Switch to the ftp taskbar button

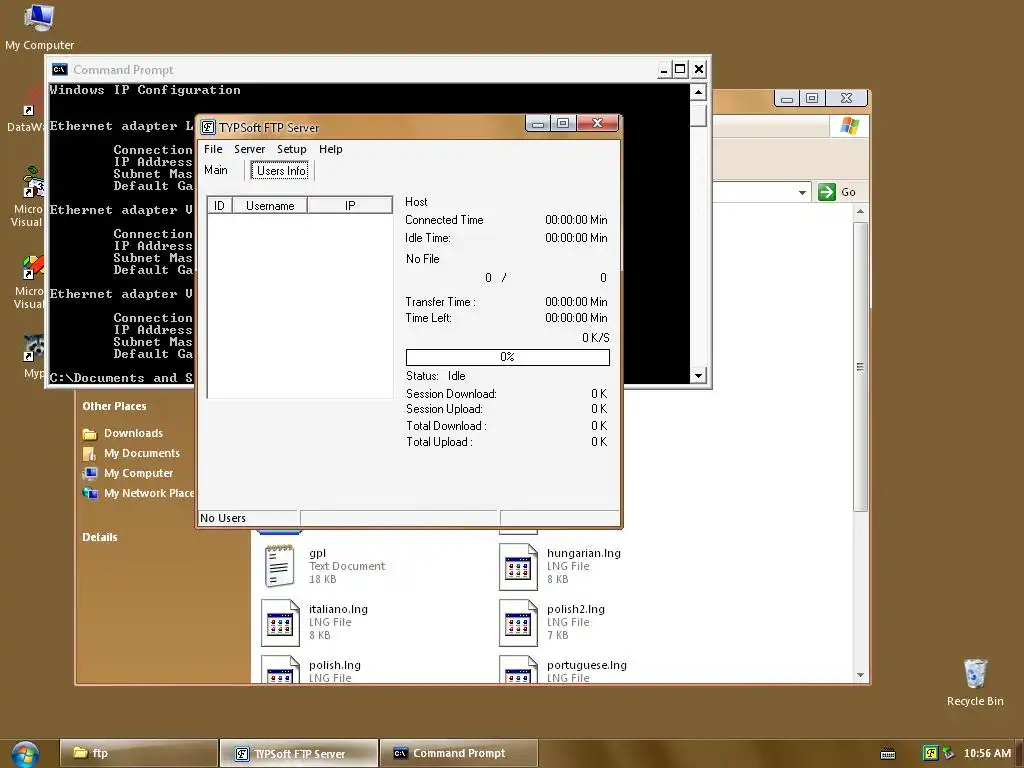tap(138, 753)
